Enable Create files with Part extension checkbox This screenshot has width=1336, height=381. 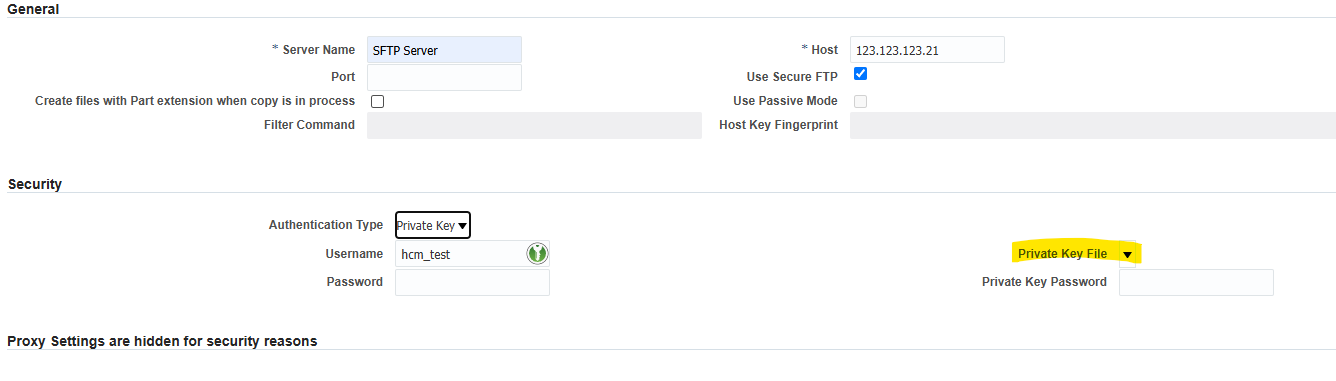pyautogui.click(x=378, y=101)
